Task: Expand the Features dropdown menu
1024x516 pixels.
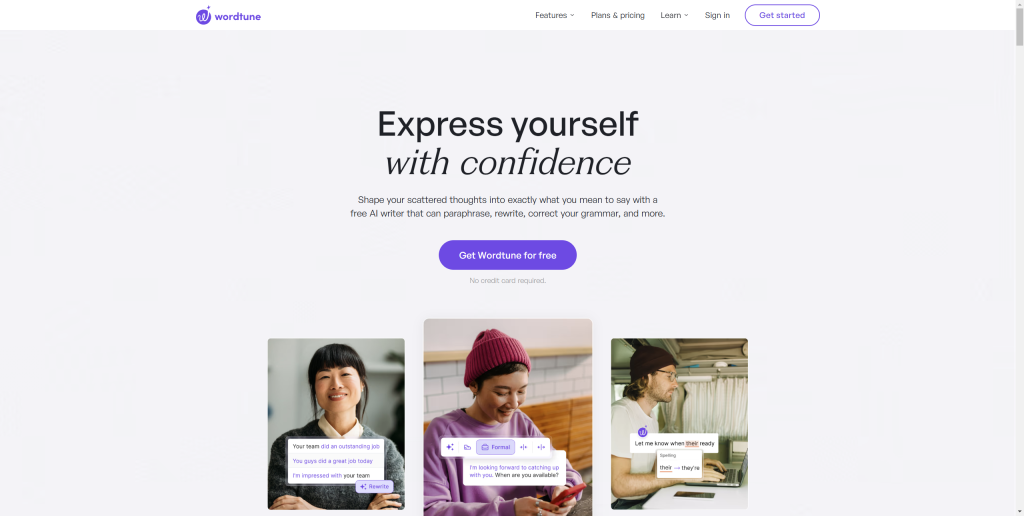Action: pyautogui.click(x=554, y=15)
